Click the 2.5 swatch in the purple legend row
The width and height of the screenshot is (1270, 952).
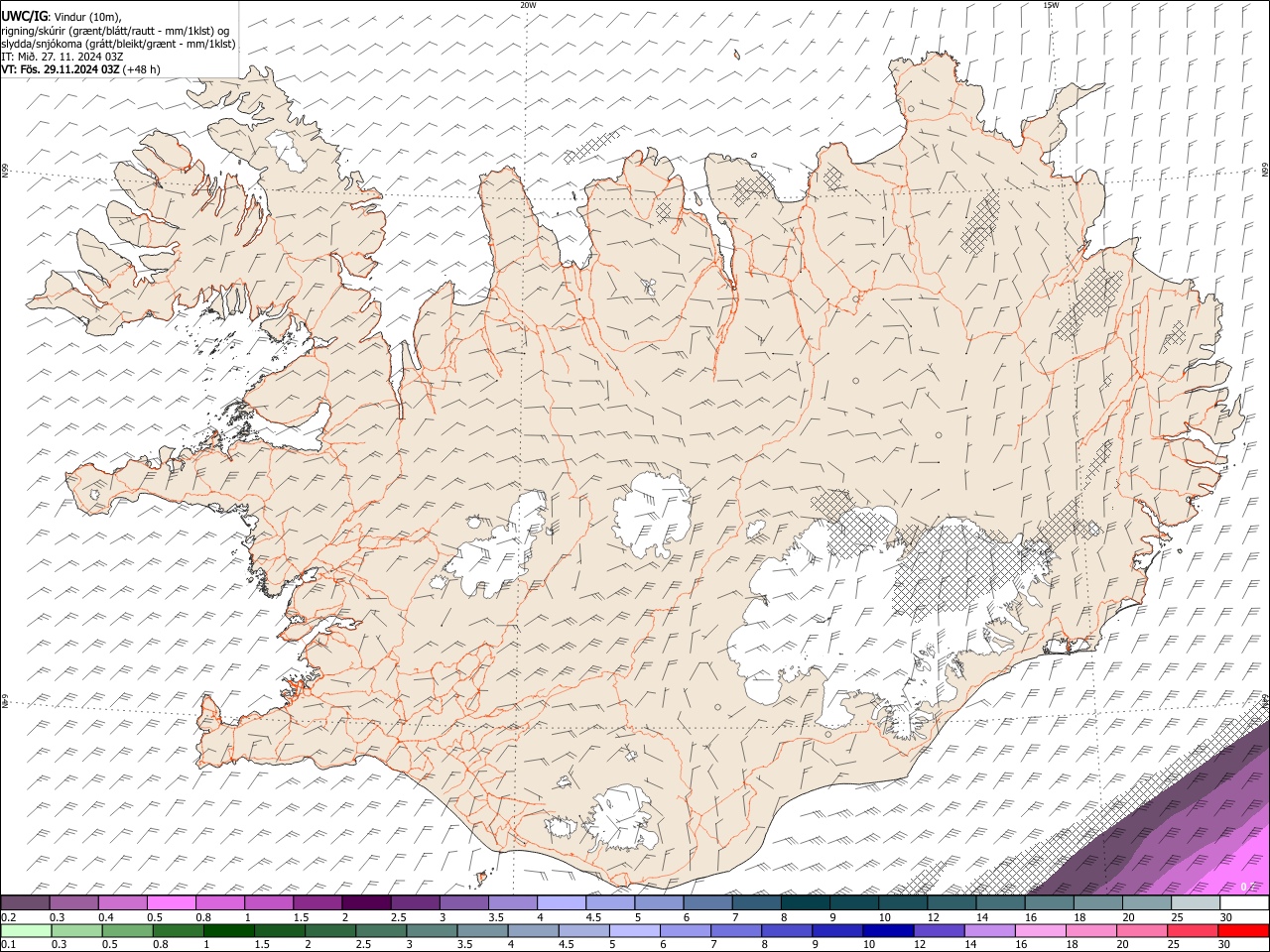click(415, 903)
